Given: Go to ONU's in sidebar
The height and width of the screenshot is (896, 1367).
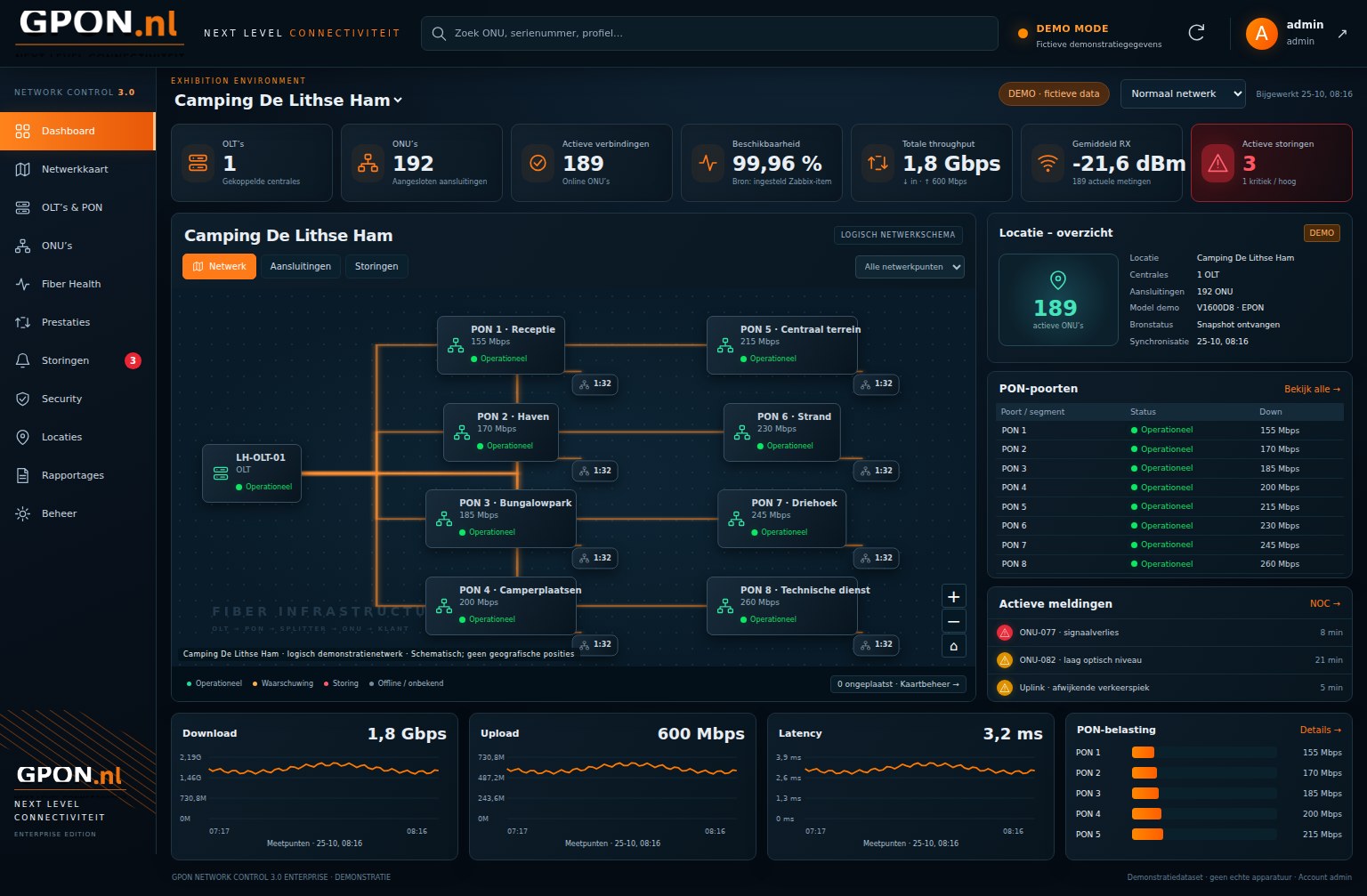Looking at the screenshot, I should [77, 246].
